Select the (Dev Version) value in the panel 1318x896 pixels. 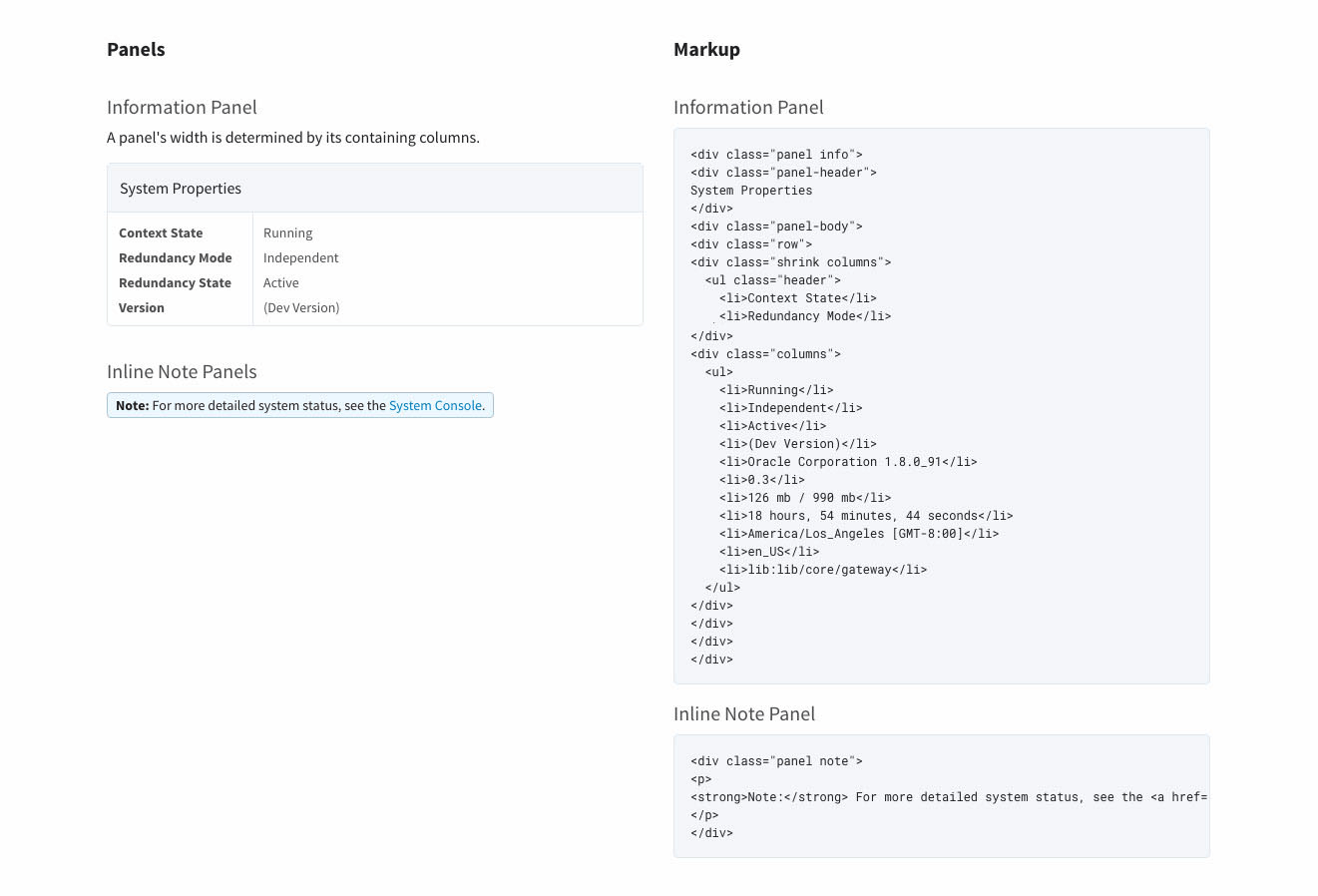301,308
